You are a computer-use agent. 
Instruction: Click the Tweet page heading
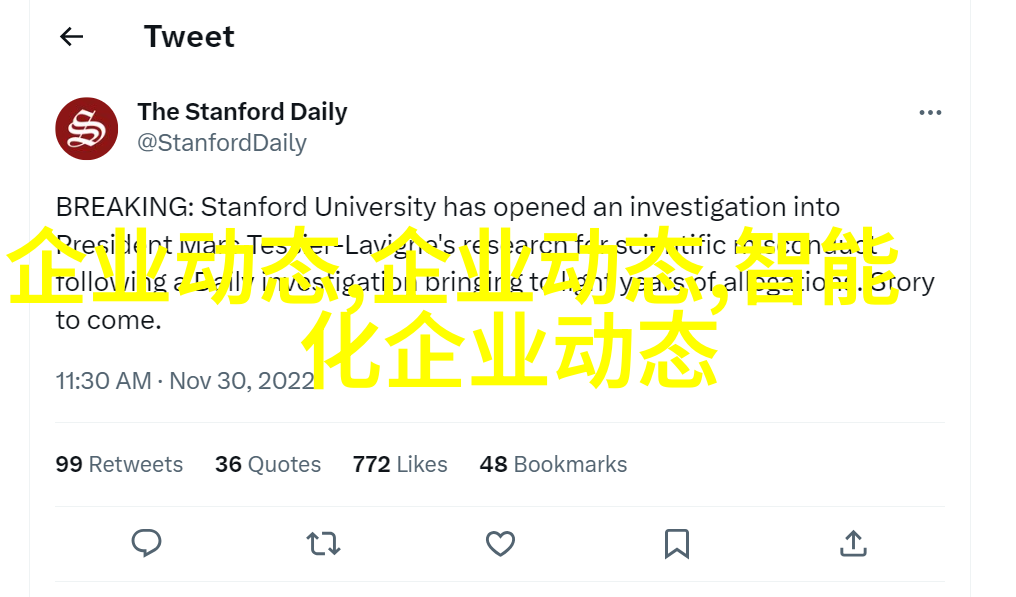[x=189, y=36]
